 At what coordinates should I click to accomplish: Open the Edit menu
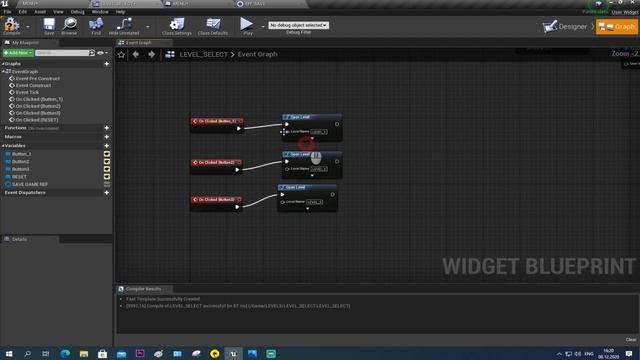[22, 12]
